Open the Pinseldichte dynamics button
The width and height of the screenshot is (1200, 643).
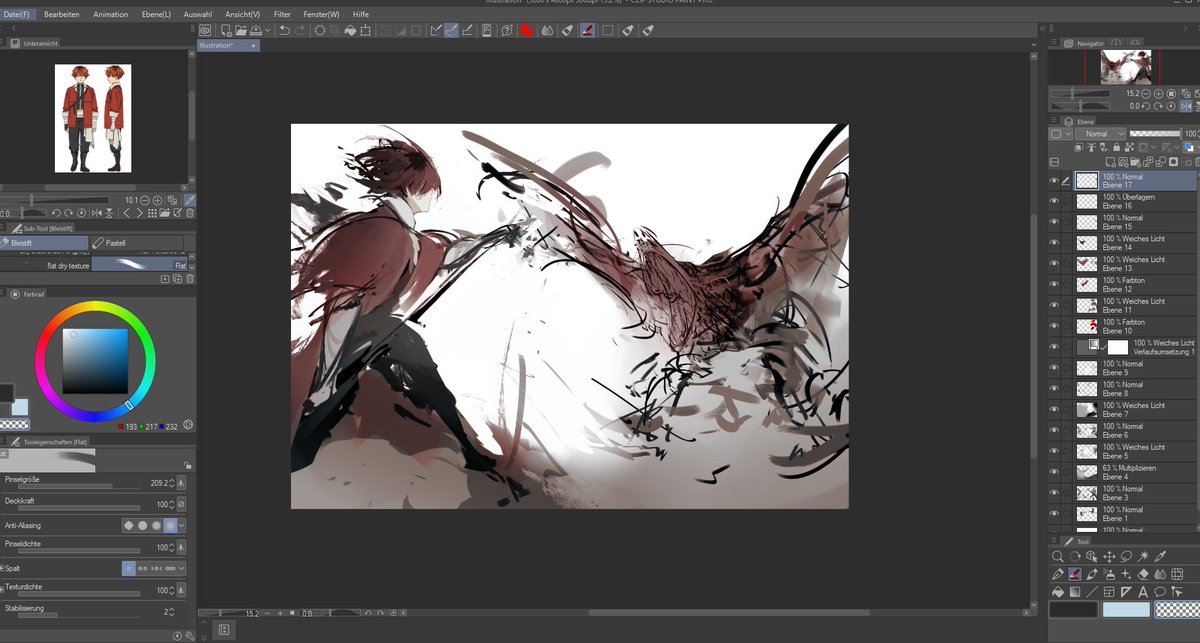[x=182, y=547]
